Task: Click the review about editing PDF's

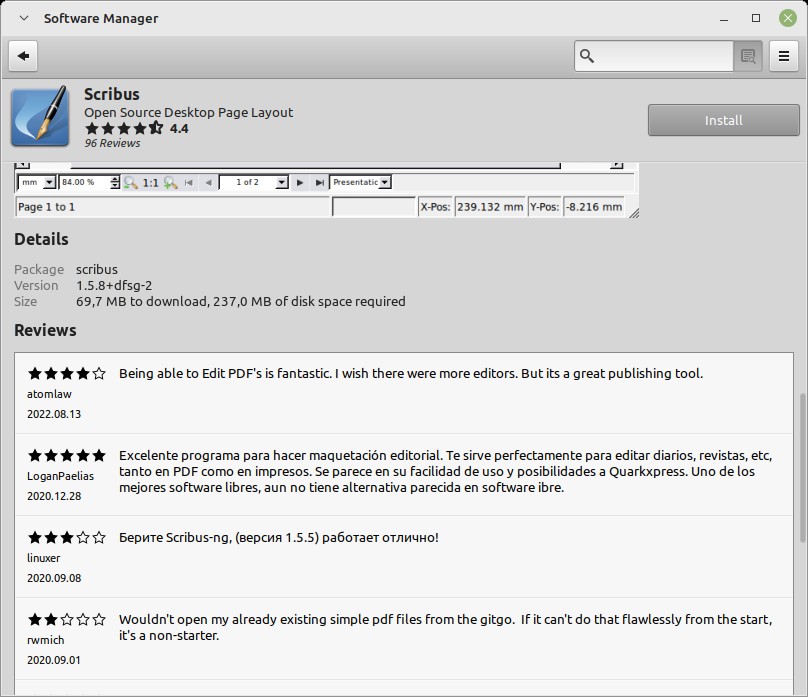Action: (x=411, y=373)
